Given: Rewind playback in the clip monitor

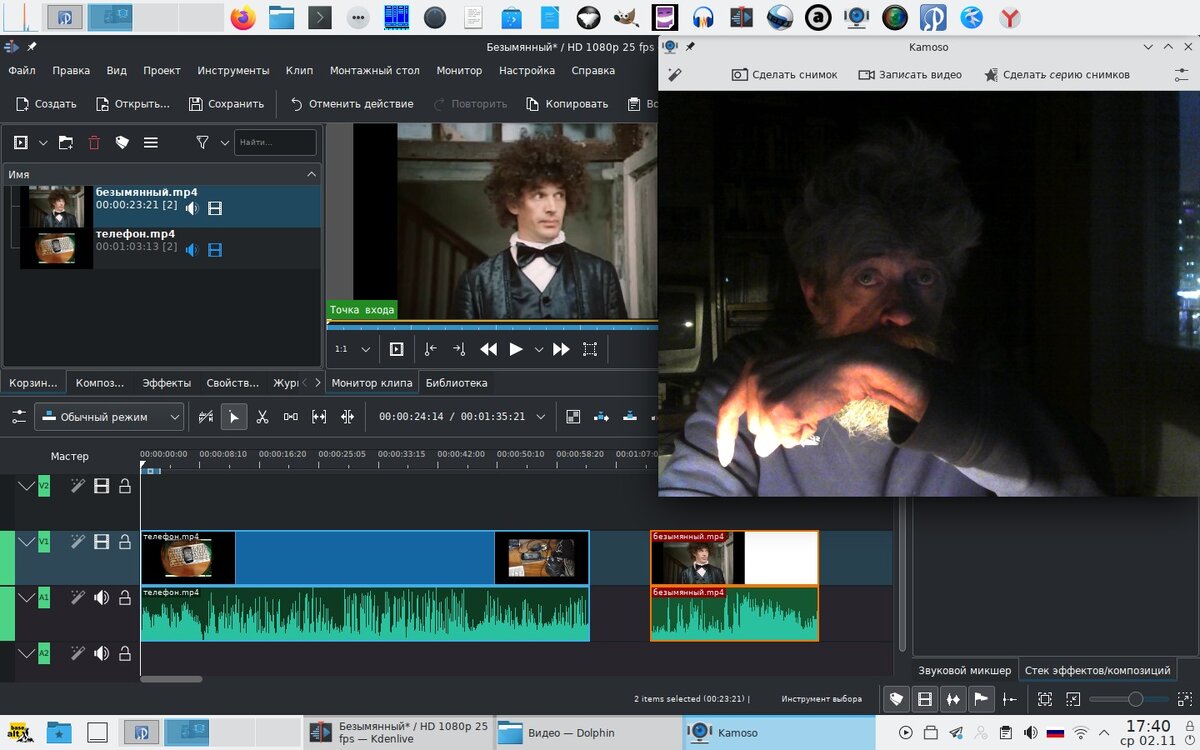Looking at the screenshot, I should (x=488, y=349).
